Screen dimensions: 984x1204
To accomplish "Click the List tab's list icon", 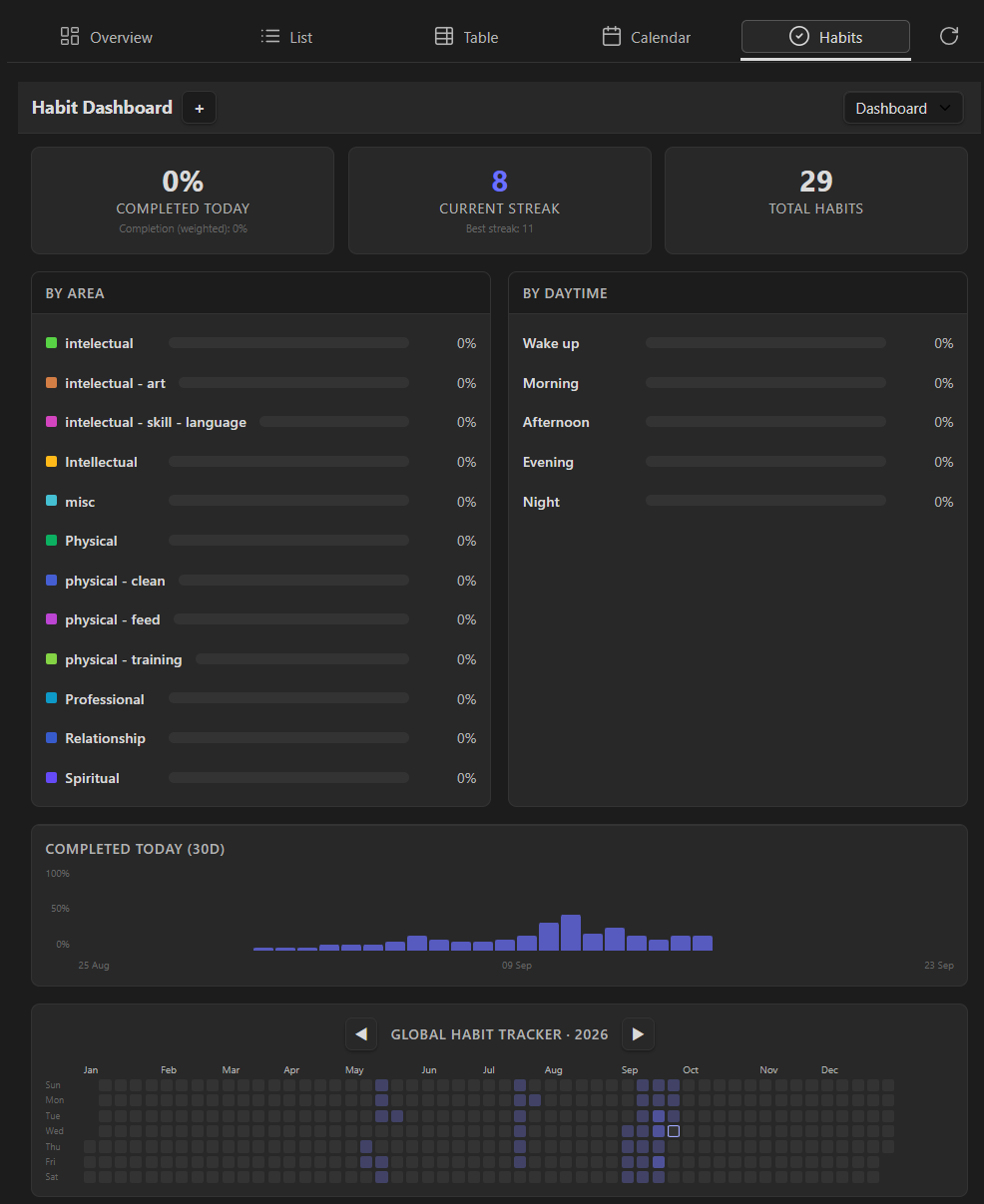I will tap(270, 37).
